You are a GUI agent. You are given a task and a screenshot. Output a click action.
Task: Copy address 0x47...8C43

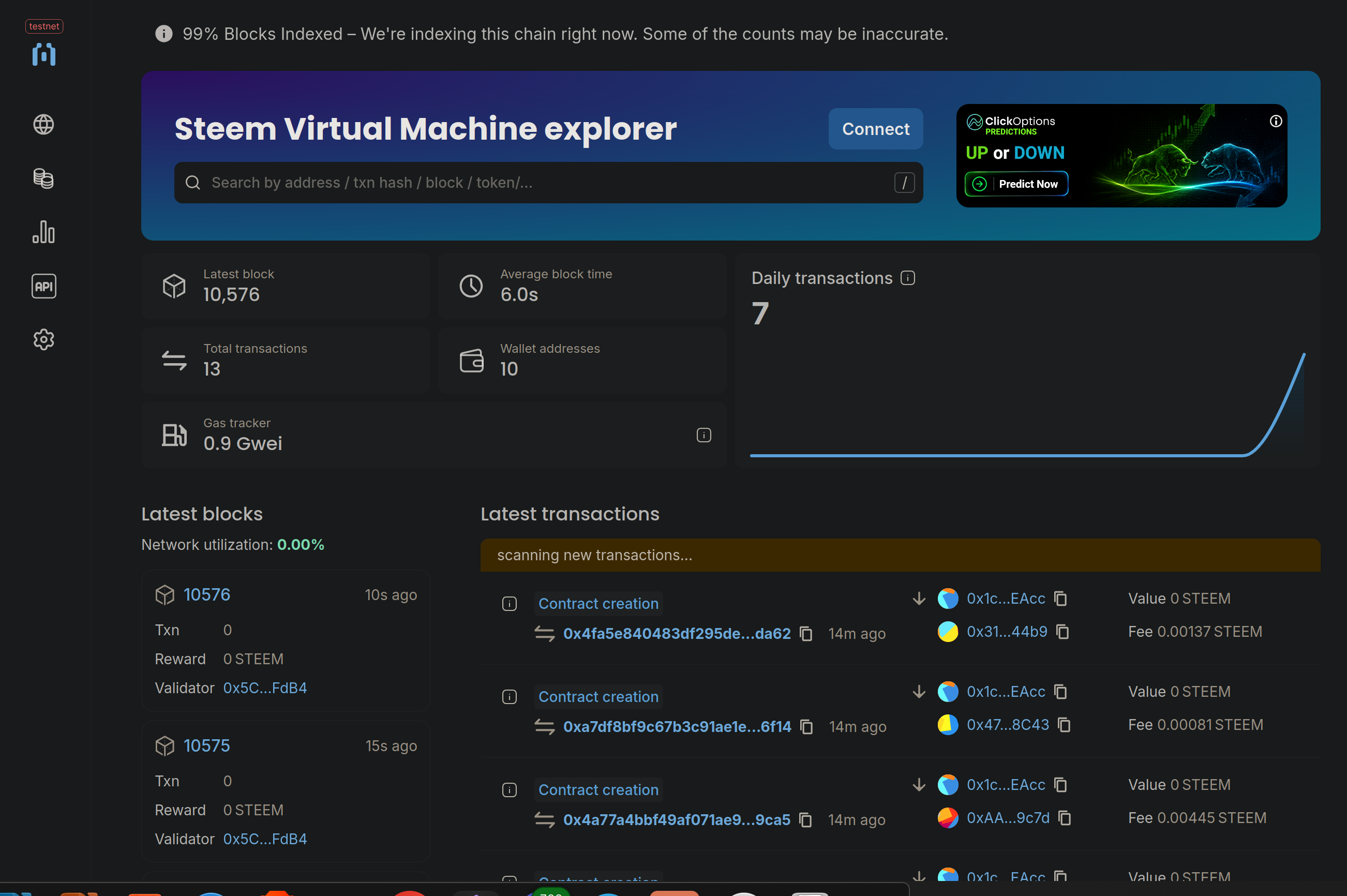tap(1064, 725)
